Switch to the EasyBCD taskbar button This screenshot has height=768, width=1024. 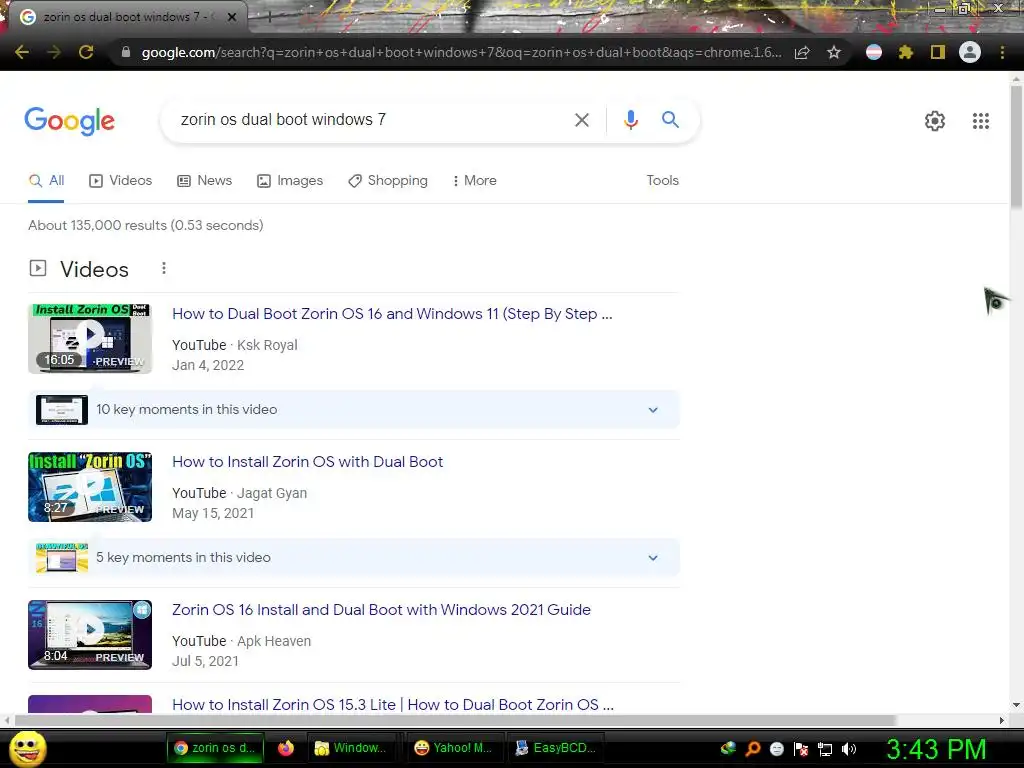tap(556, 748)
